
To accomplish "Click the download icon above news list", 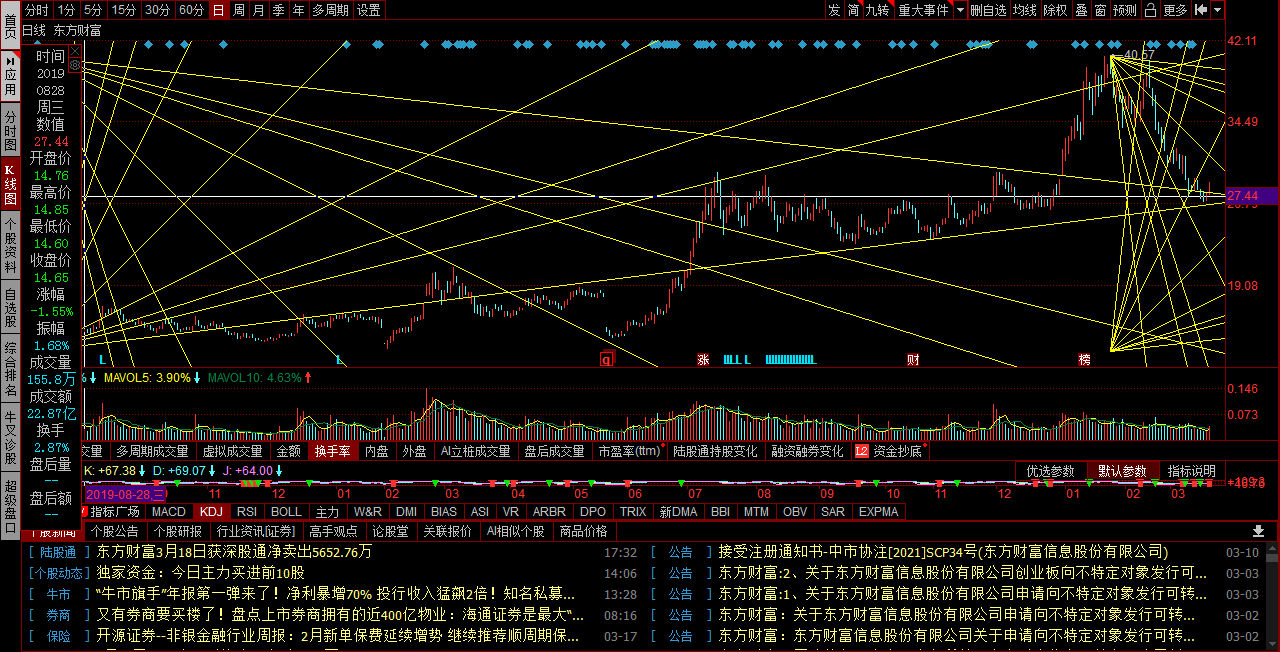I will [x=1259, y=531].
